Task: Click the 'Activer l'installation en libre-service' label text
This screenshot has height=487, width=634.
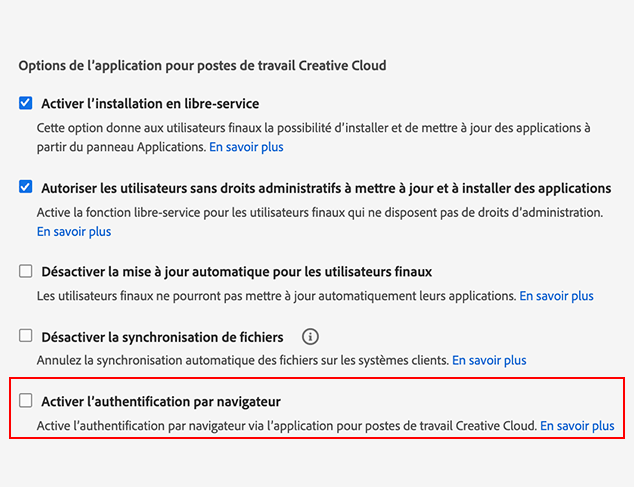Action: pos(150,103)
